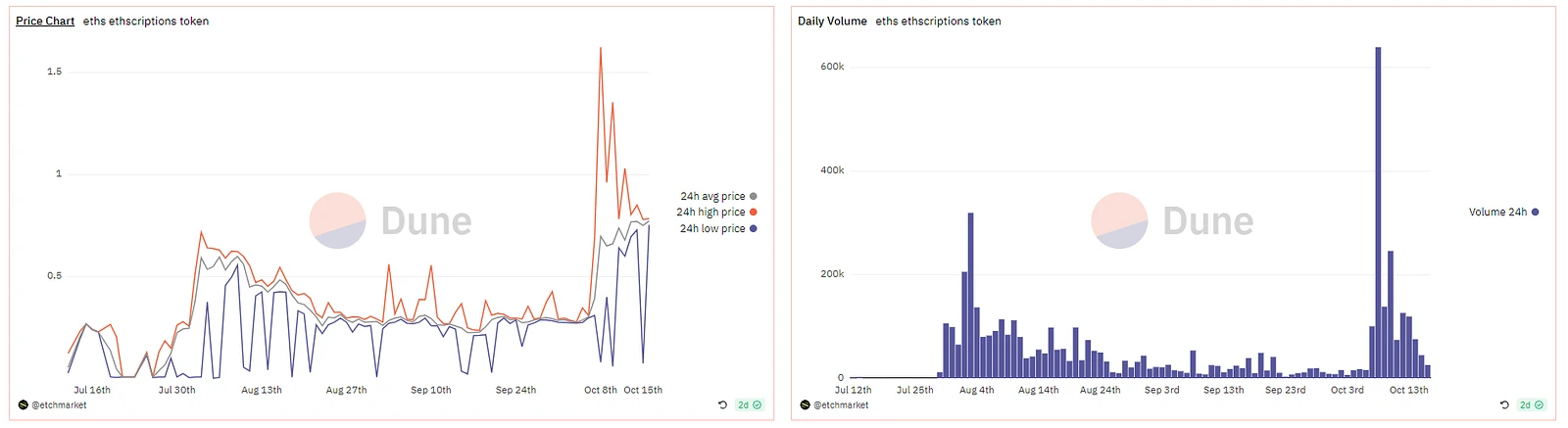
Task: Toggle the 24h high price series
Action: coord(710,212)
